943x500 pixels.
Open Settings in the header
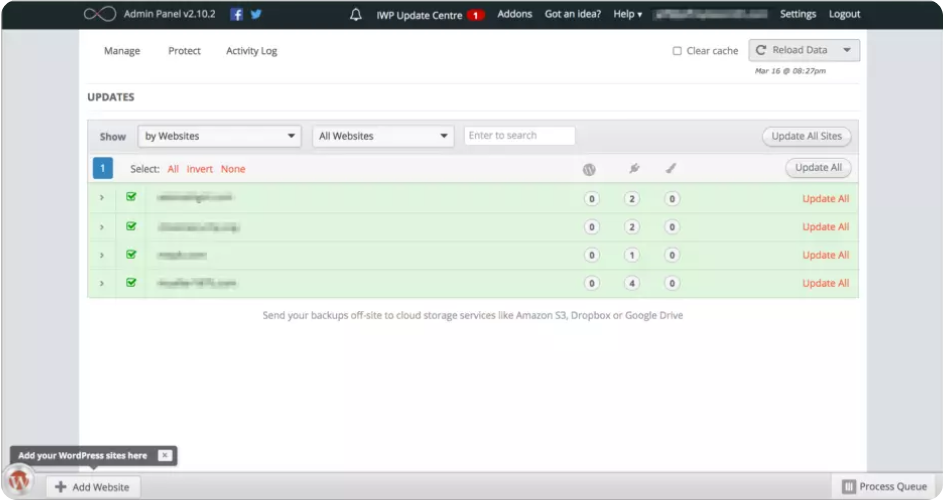(798, 14)
